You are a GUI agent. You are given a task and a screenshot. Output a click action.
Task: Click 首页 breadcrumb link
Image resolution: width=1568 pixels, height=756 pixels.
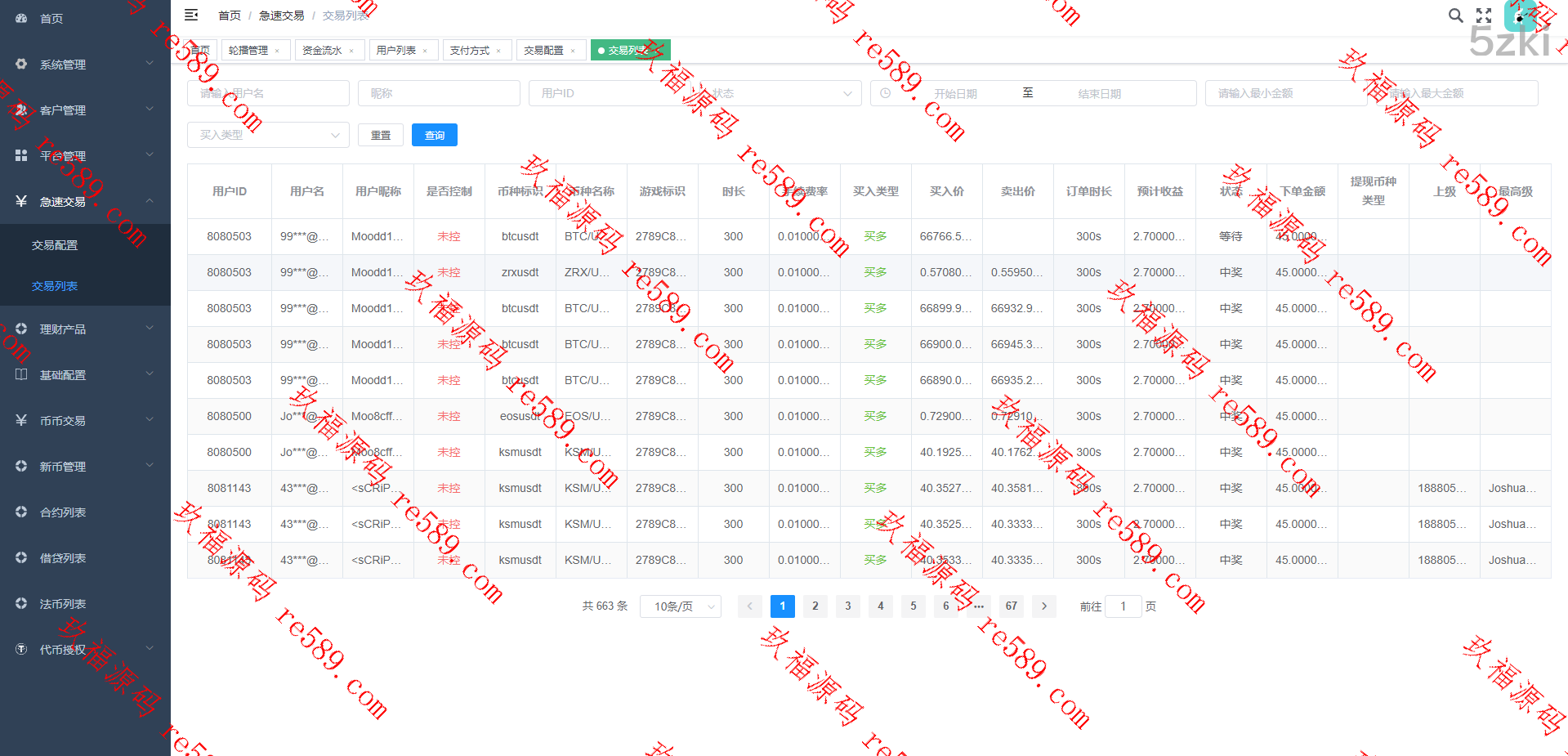coord(230,16)
